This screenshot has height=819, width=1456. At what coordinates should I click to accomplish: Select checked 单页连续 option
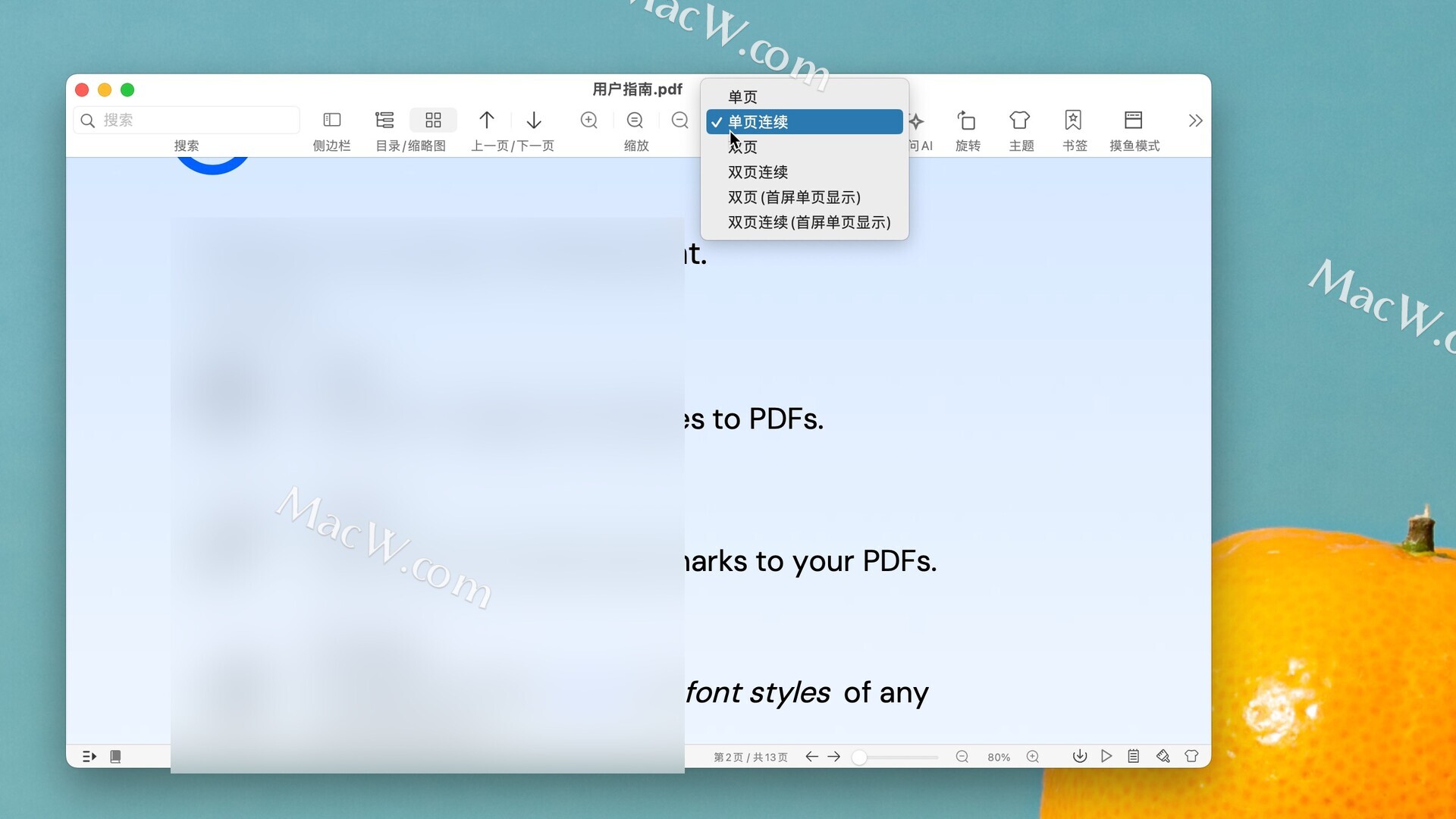tap(805, 121)
